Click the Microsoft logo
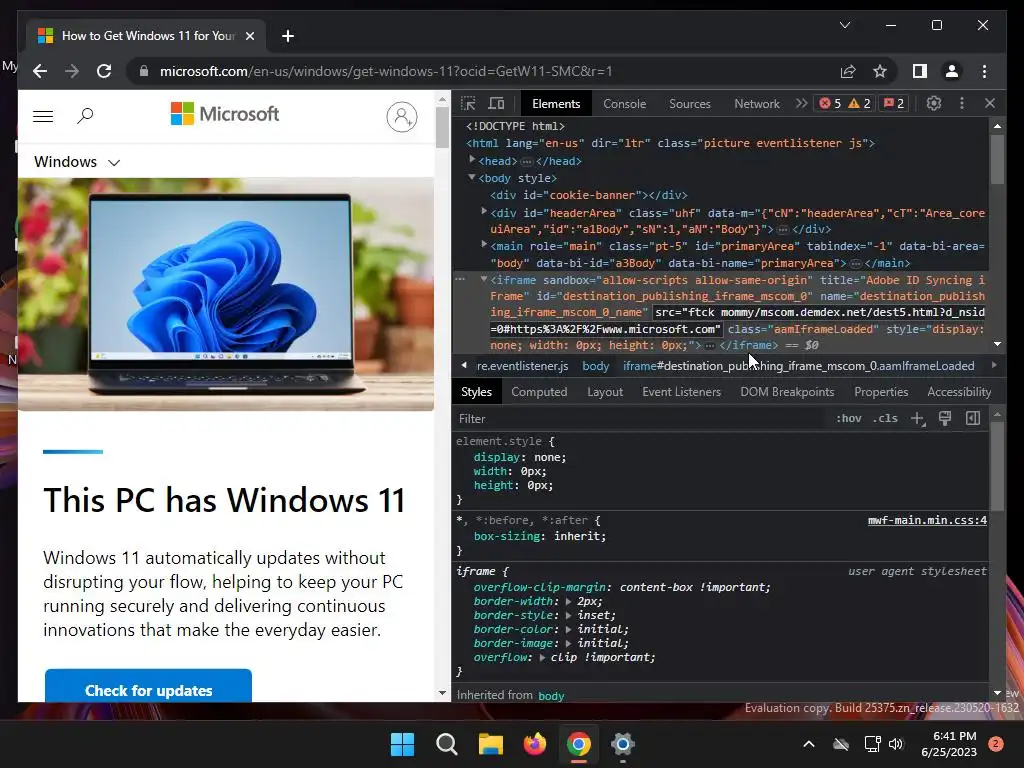The image size is (1024, 768). [x=225, y=114]
